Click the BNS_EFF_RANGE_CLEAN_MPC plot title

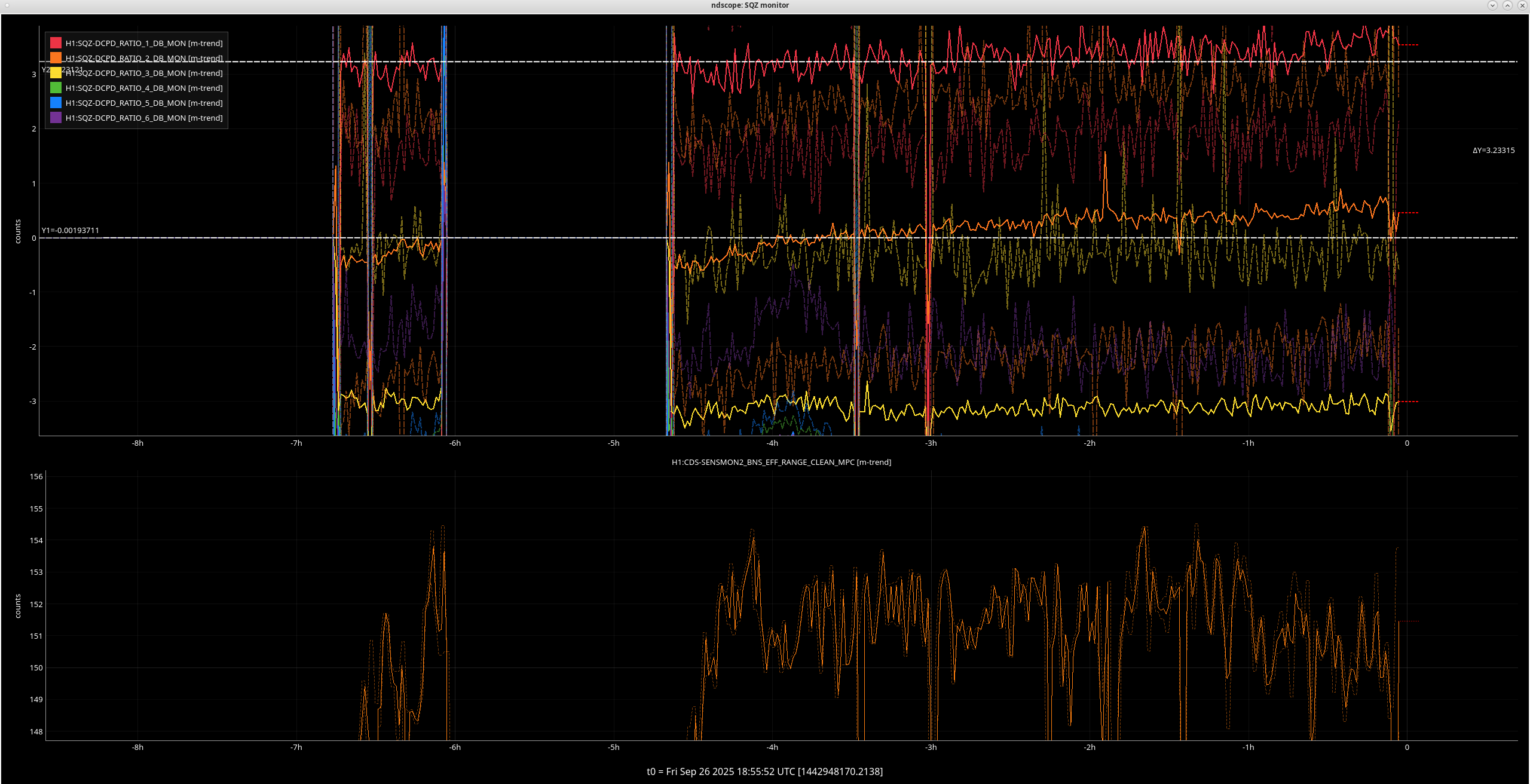click(x=781, y=462)
